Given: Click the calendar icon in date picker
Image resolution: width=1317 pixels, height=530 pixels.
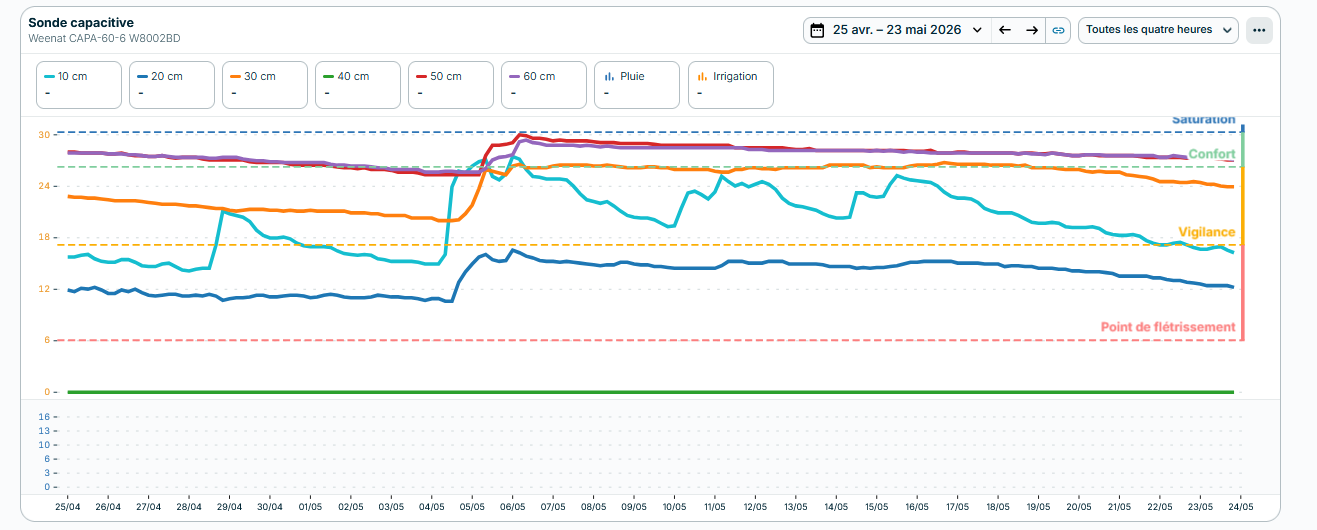Looking at the screenshot, I should (x=817, y=30).
